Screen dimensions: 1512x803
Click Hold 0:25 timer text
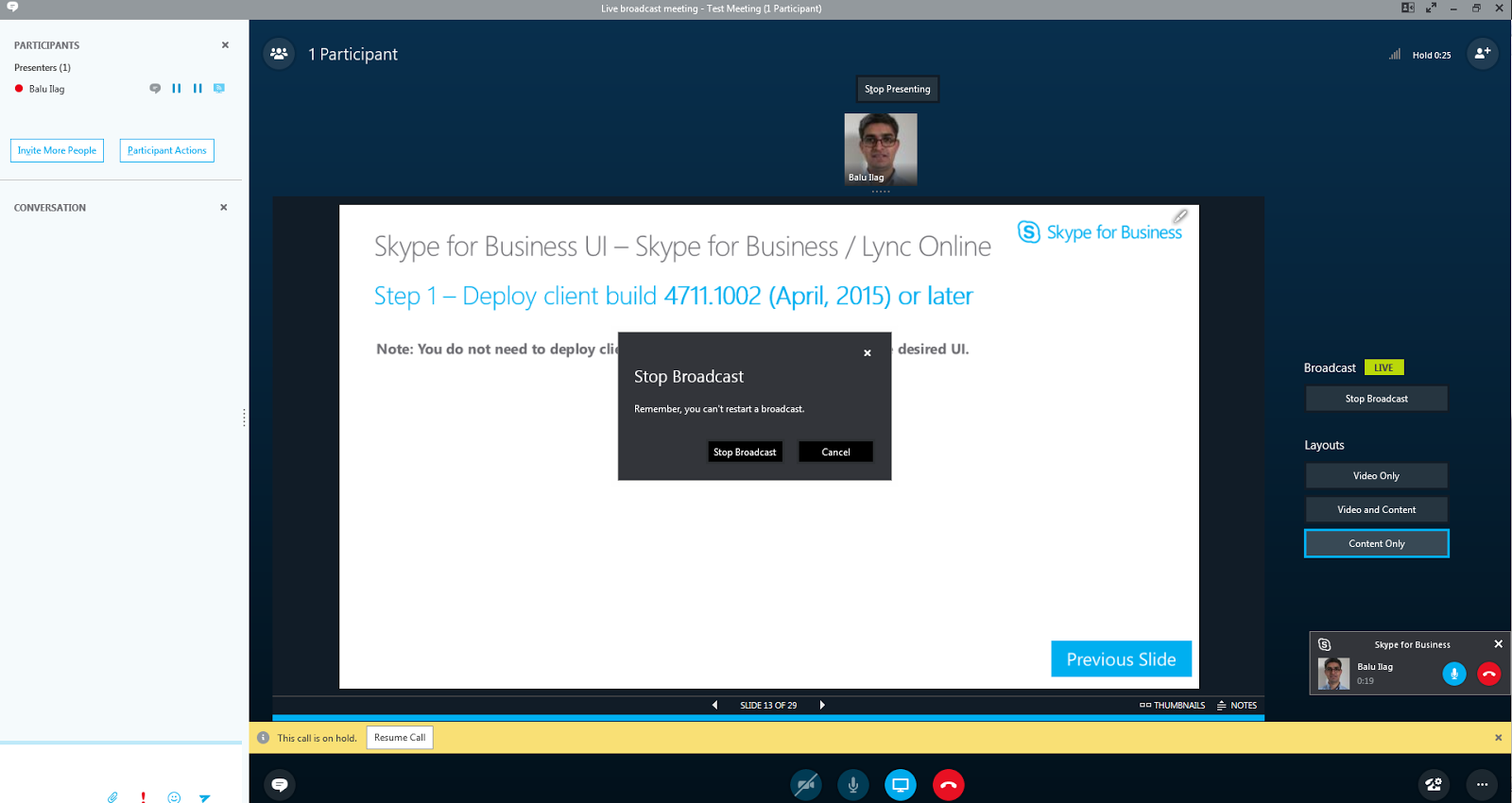1432,56
